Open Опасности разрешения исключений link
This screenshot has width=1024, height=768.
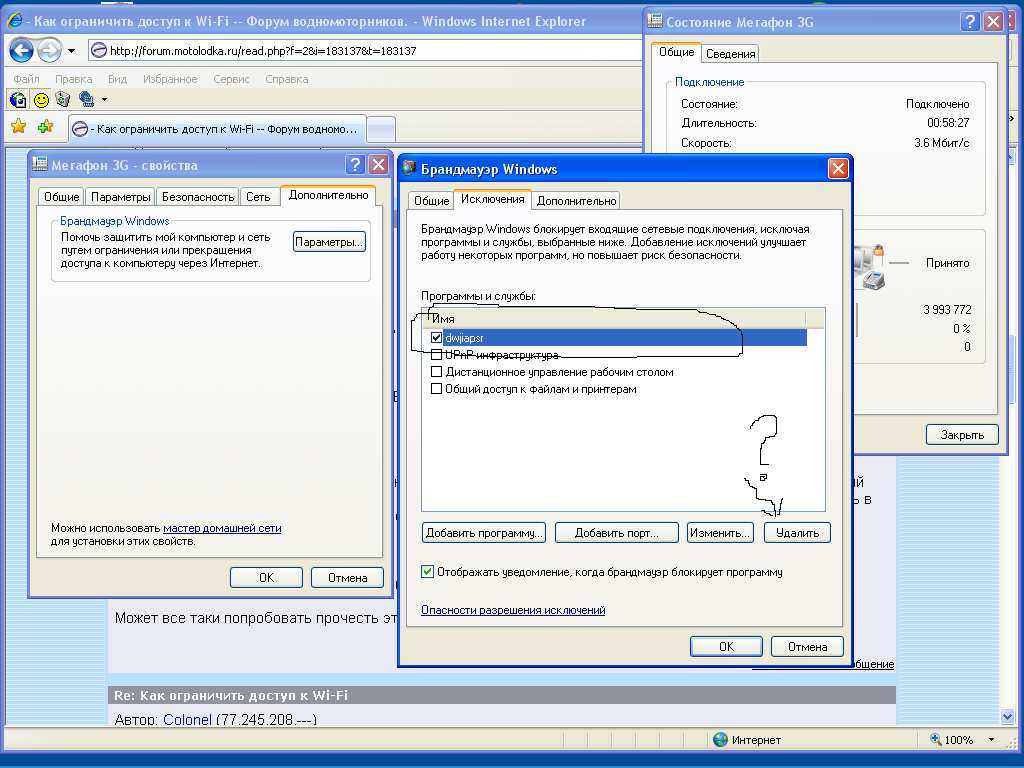click(513, 609)
